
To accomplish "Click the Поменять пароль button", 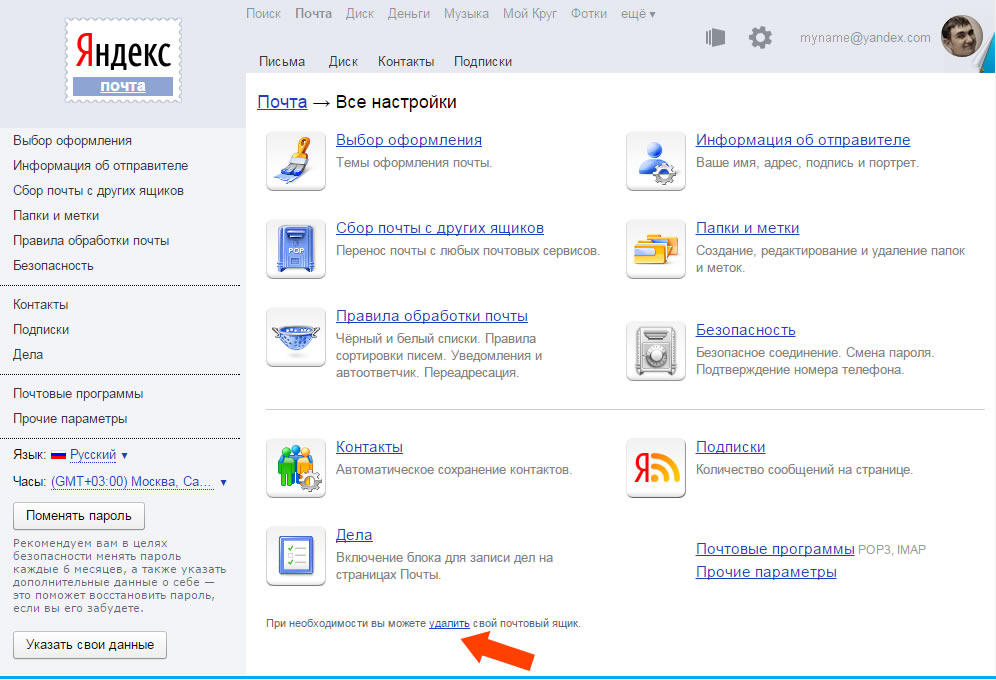I will 79,516.
